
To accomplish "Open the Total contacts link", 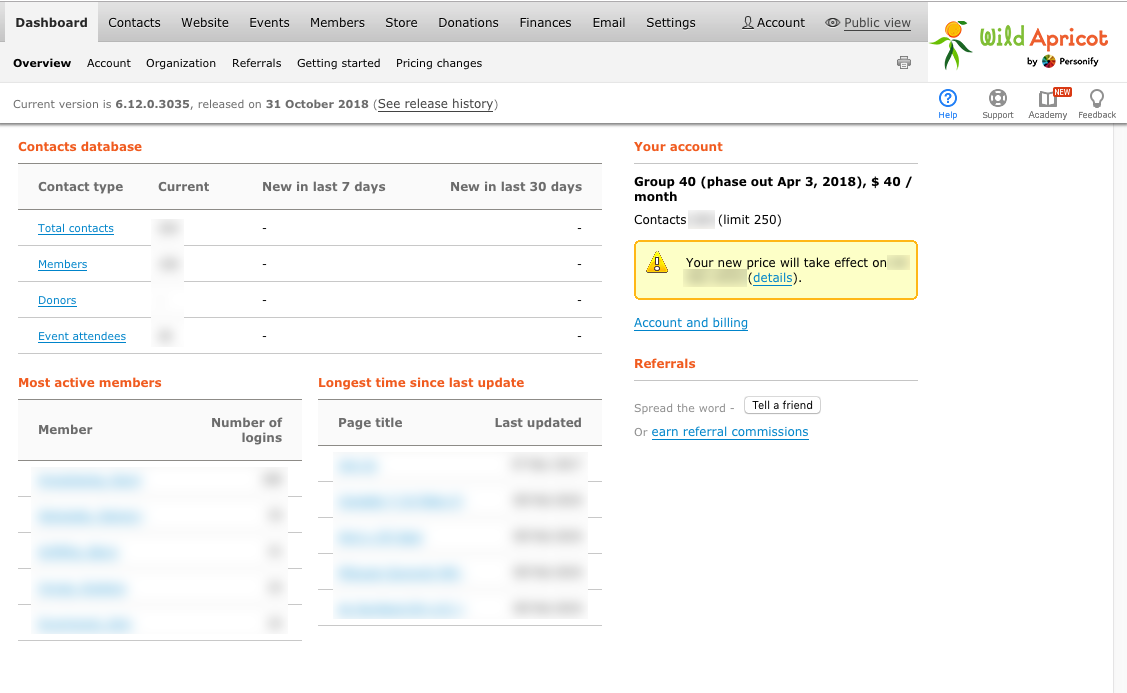I will pyautogui.click(x=76, y=228).
